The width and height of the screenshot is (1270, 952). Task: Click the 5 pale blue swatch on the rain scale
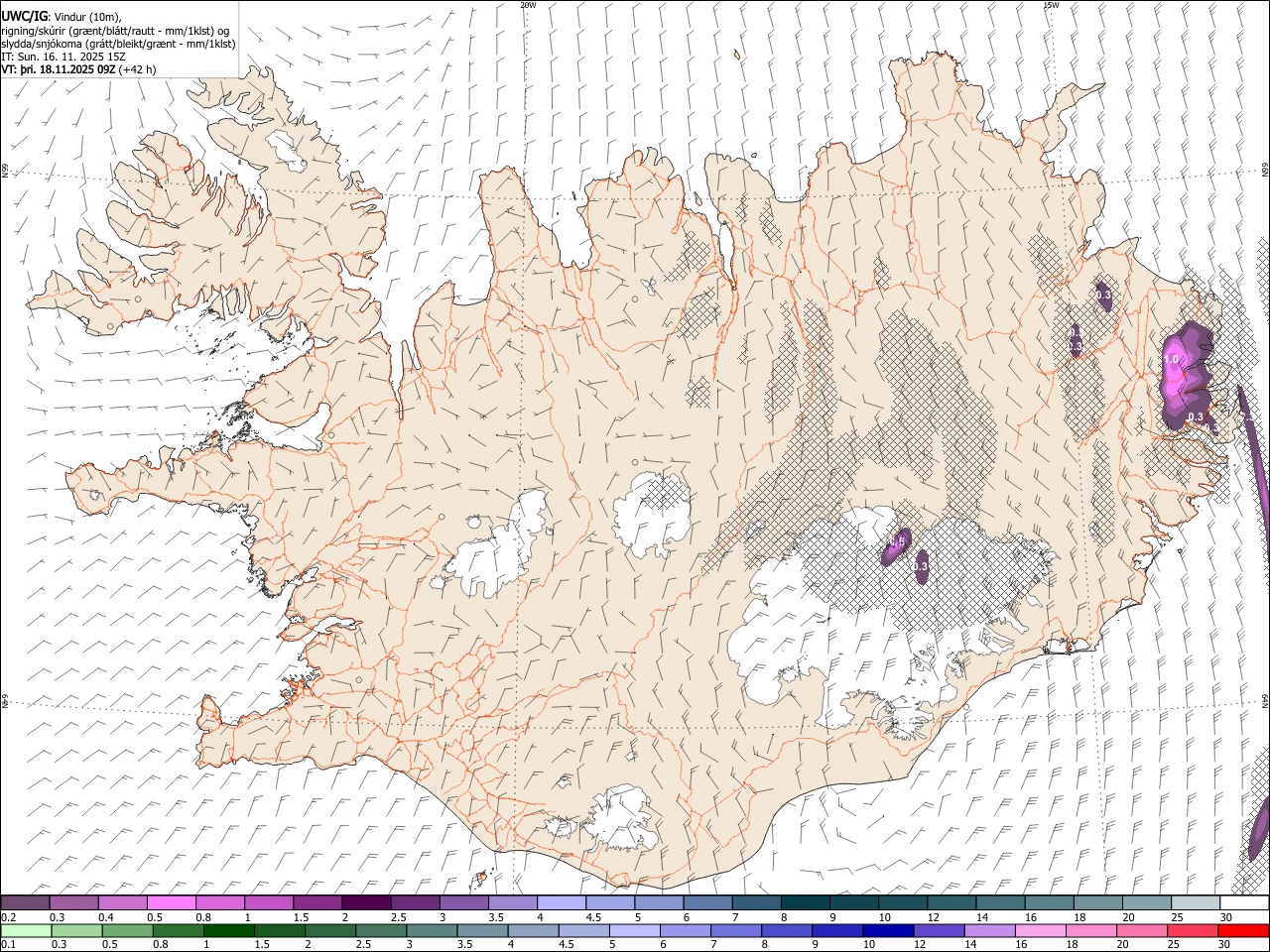pyautogui.click(x=634, y=930)
